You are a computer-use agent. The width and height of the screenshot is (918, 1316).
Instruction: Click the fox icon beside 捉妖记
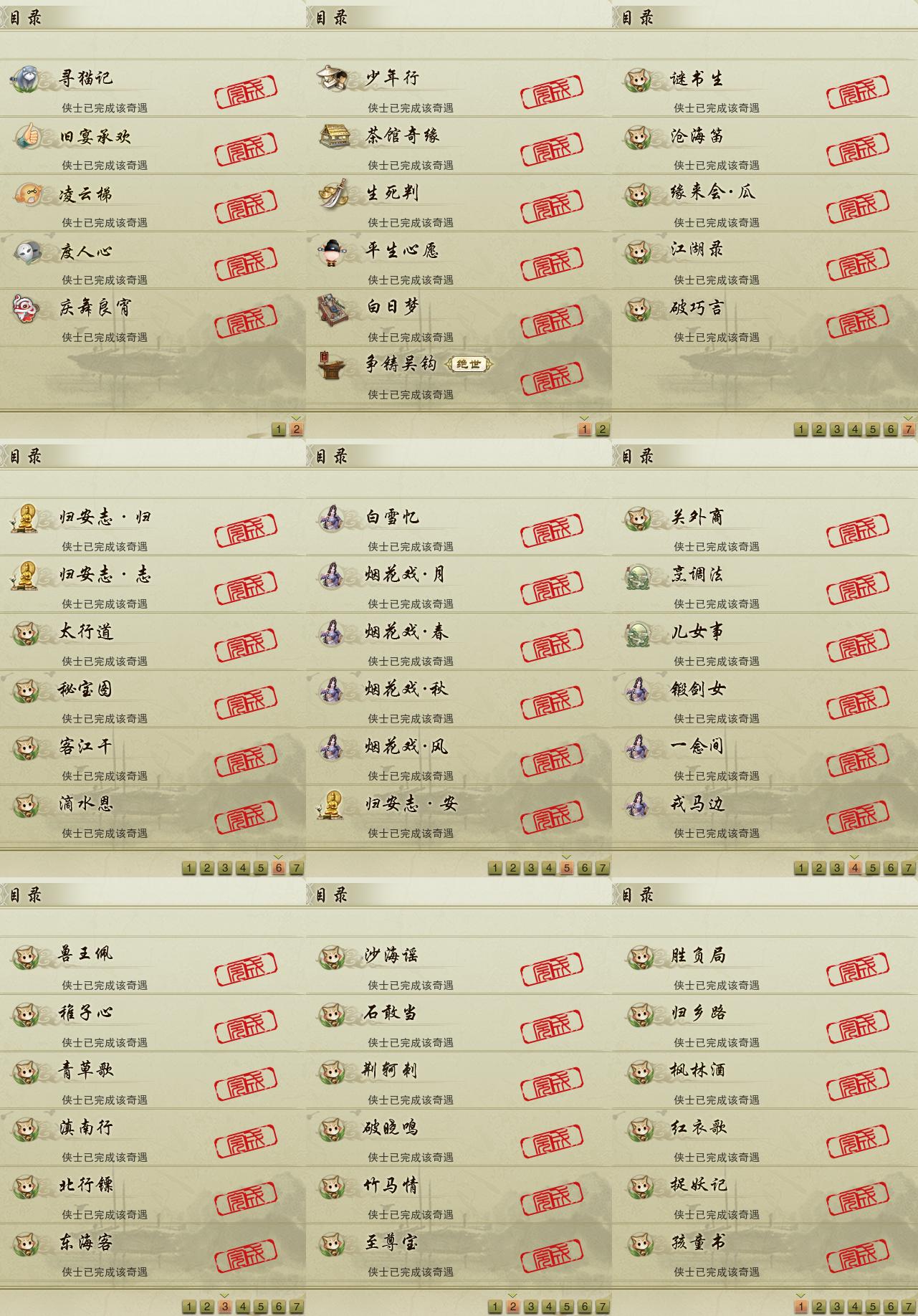[640, 1186]
